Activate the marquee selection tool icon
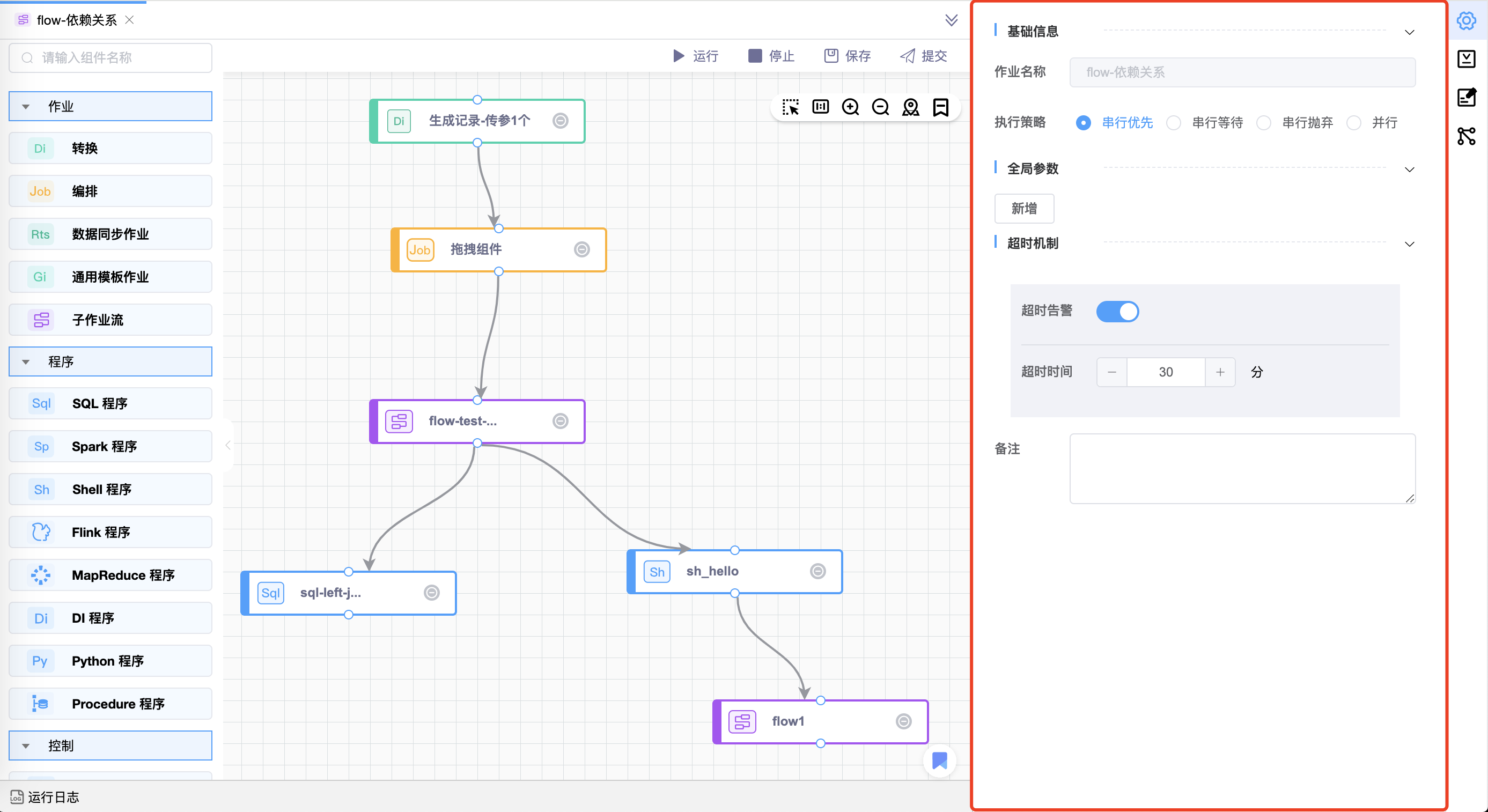Image resolution: width=1488 pixels, height=812 pixels. click(x=790, y=107)
